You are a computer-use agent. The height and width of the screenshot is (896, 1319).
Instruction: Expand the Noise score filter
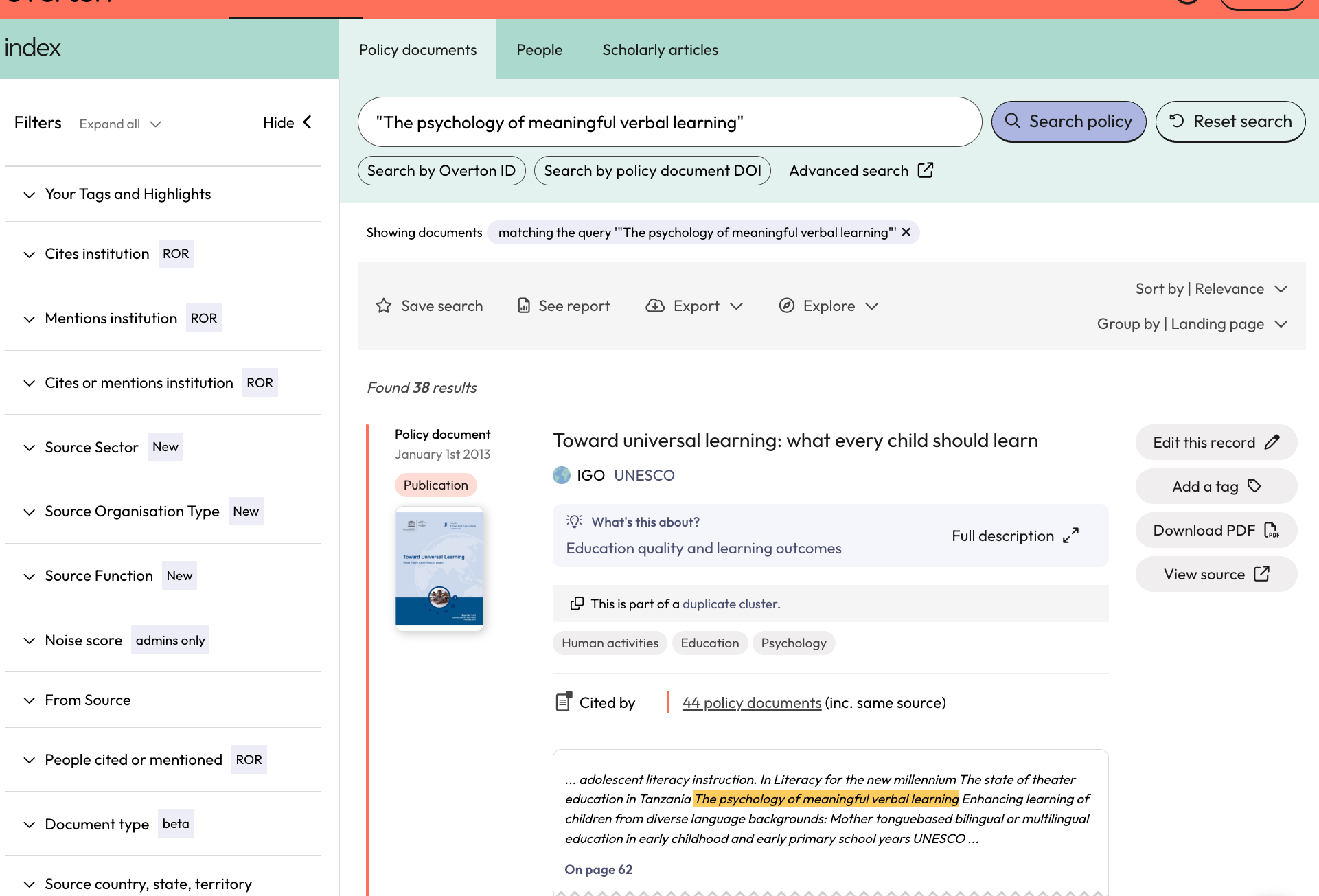click(x=163, y=640)
